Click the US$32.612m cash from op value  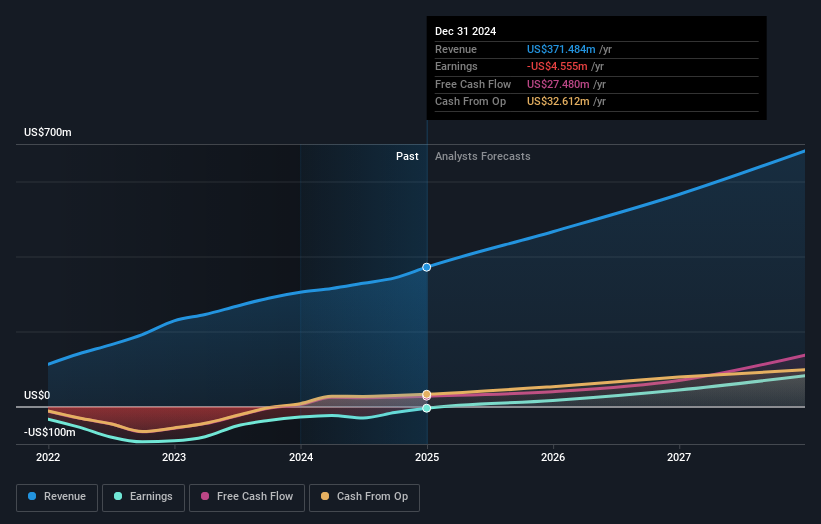click(x=558, y=102)
